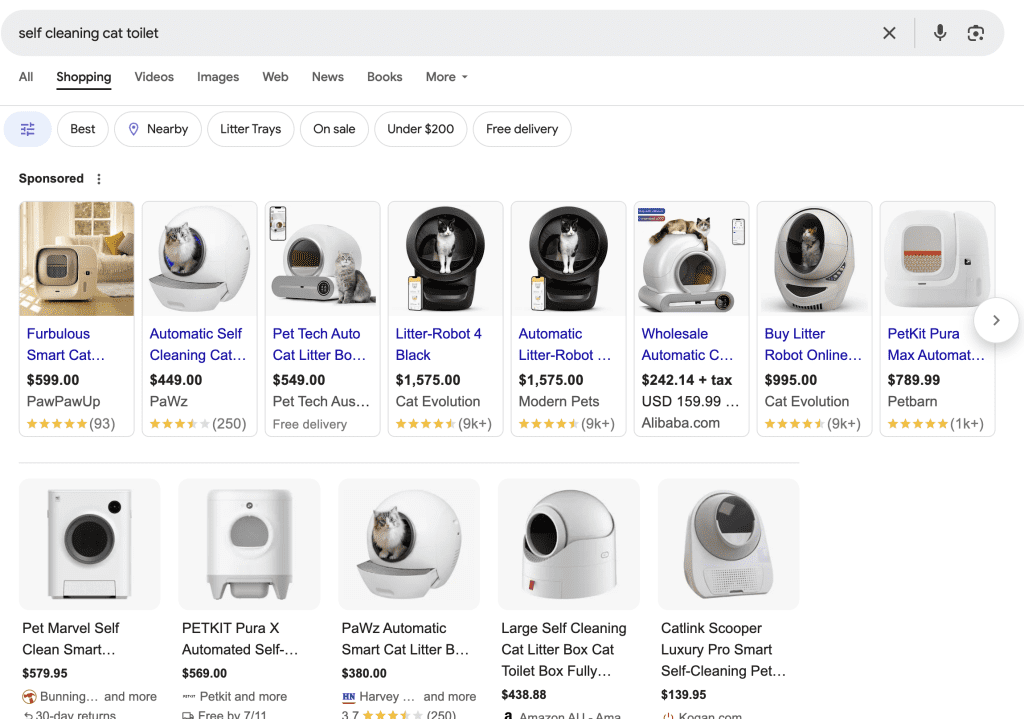Expand the More search categories dropdown

(446, 77)
